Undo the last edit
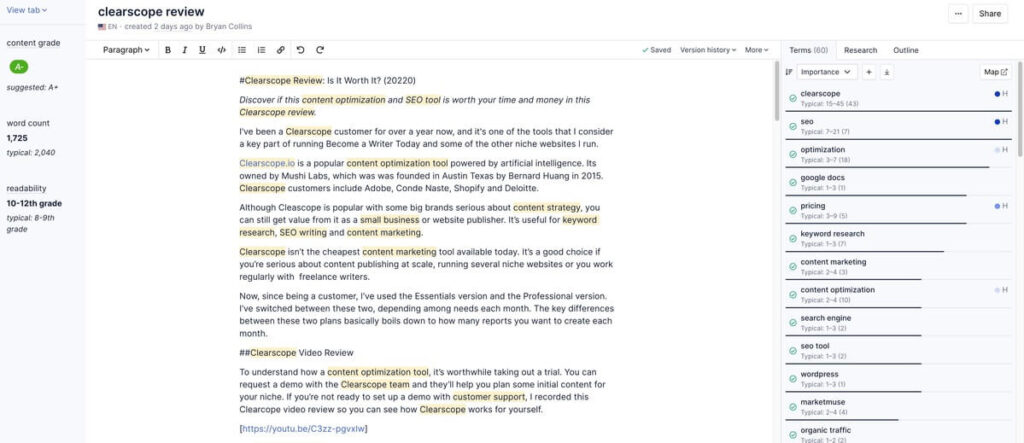Screen dimensions: 1024x443 tap(300, 49)
